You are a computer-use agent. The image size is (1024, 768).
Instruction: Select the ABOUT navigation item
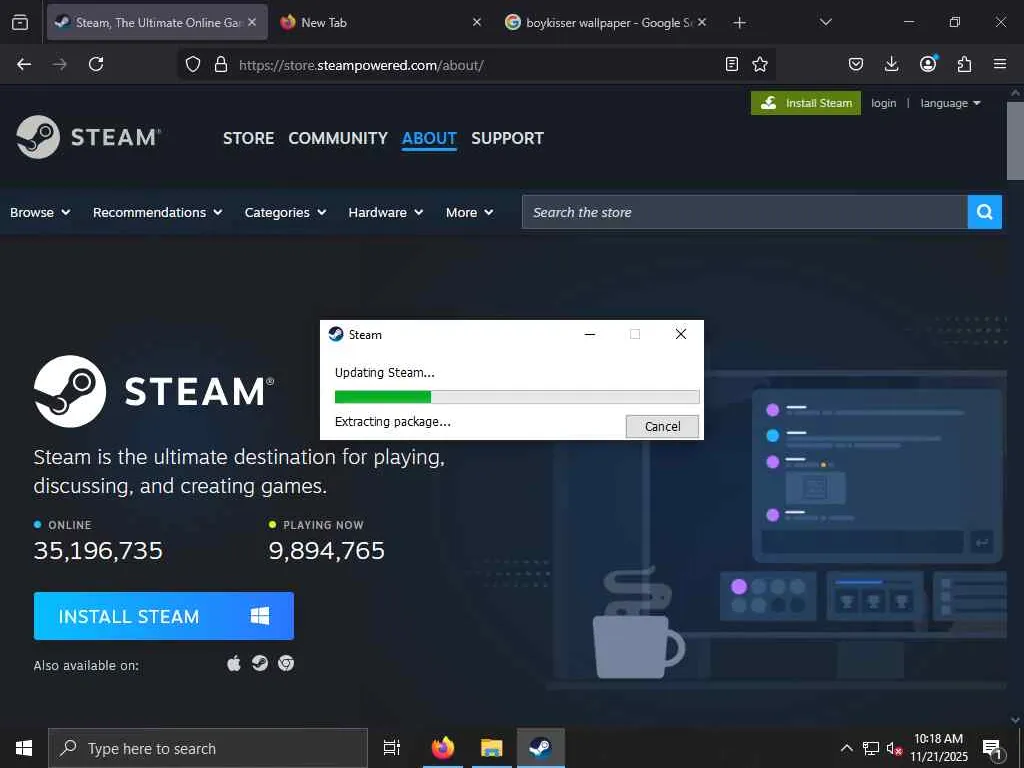click(429, 138)
